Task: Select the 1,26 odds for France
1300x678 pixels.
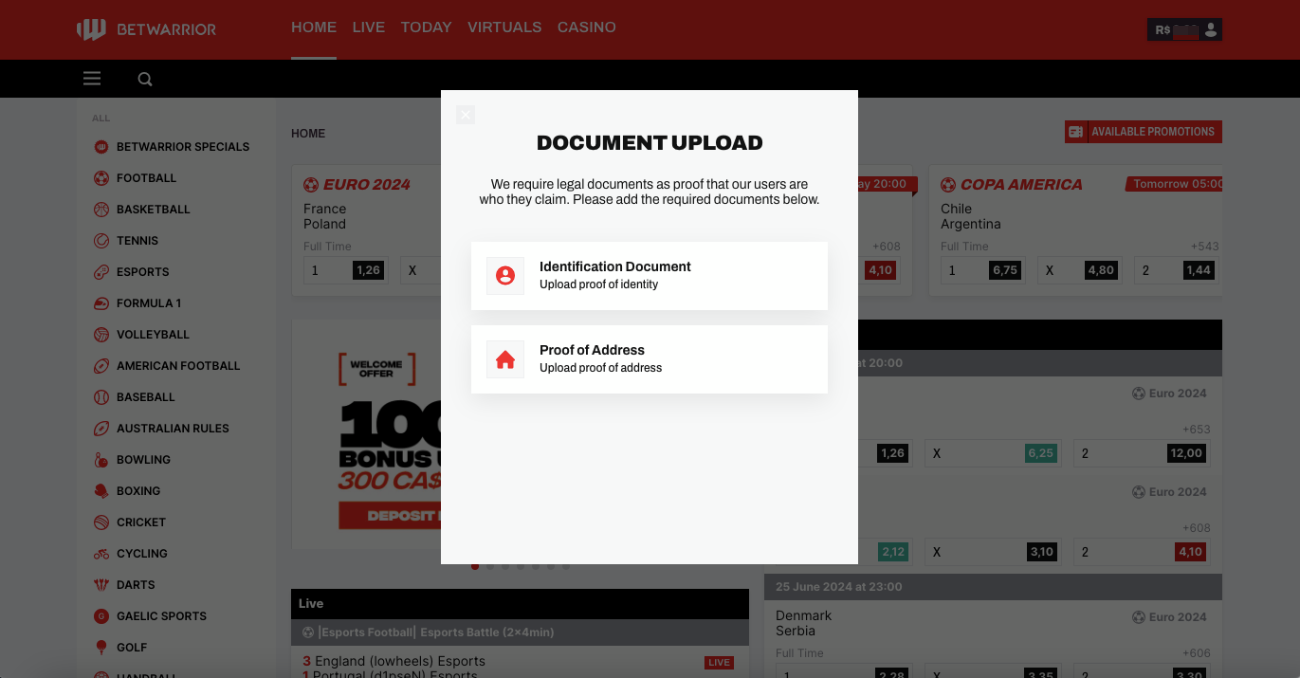Action: tap(368, 270)
